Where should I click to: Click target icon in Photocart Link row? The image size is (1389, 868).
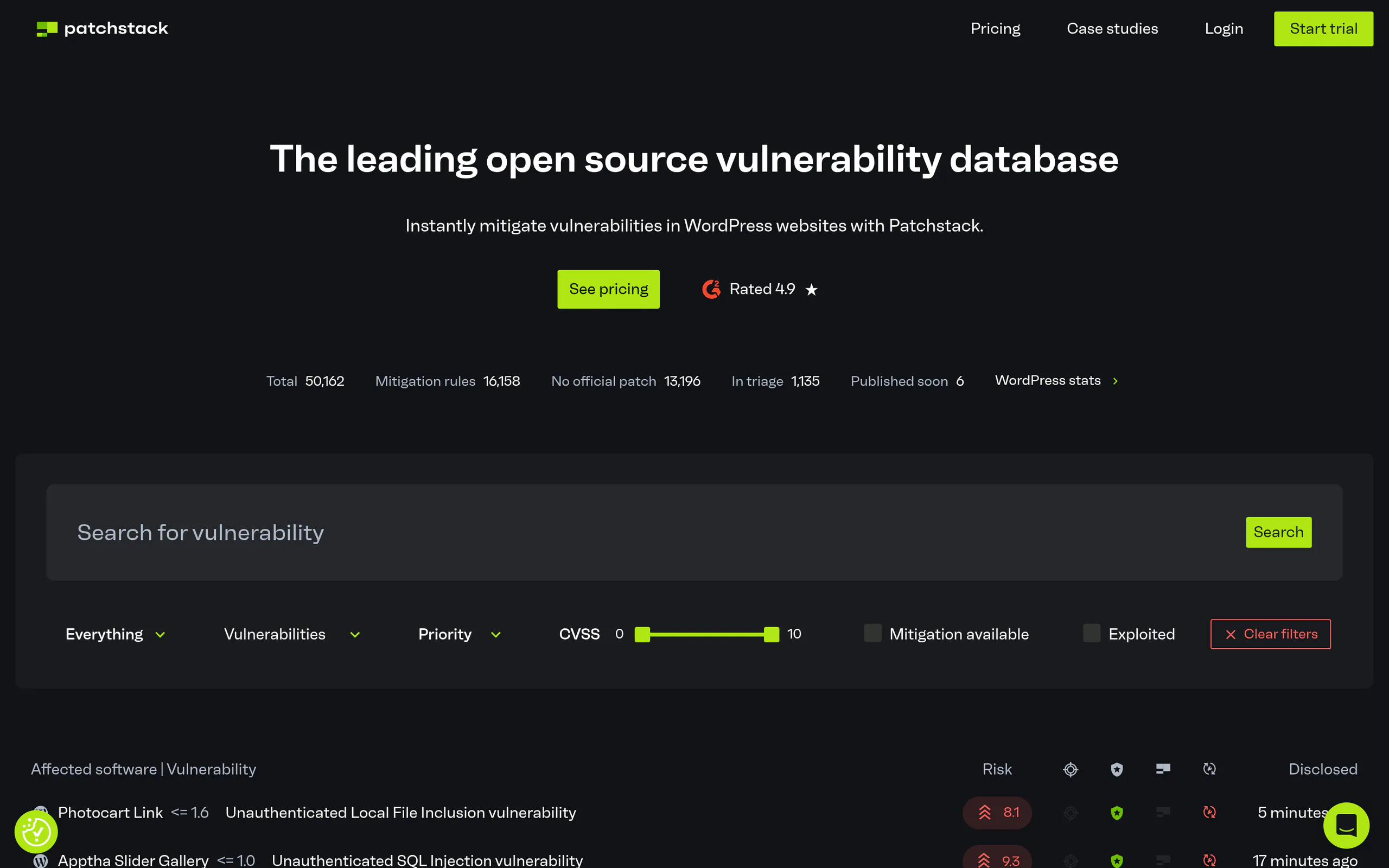tap(1071, 813)
